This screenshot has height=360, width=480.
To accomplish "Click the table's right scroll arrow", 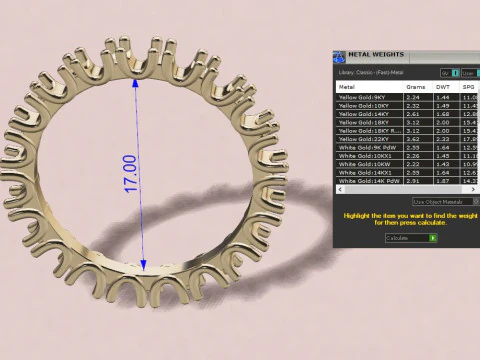I will pyautogui.click(x=473, y=189).
